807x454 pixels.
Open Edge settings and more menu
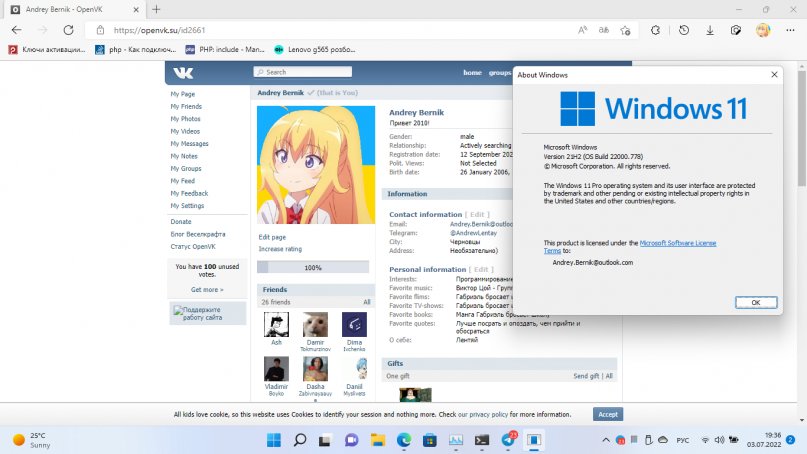[790, 30]
